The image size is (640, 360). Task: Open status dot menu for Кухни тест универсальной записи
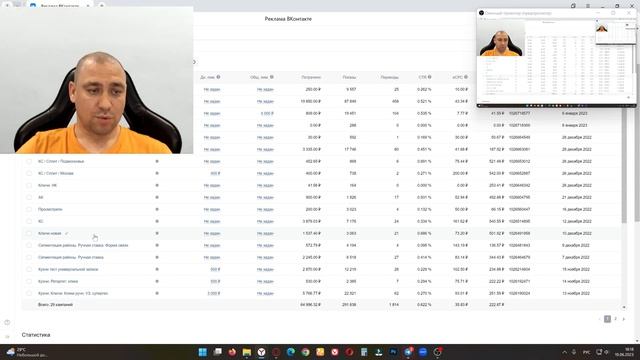pyautogui.click(x=157, y=269)
